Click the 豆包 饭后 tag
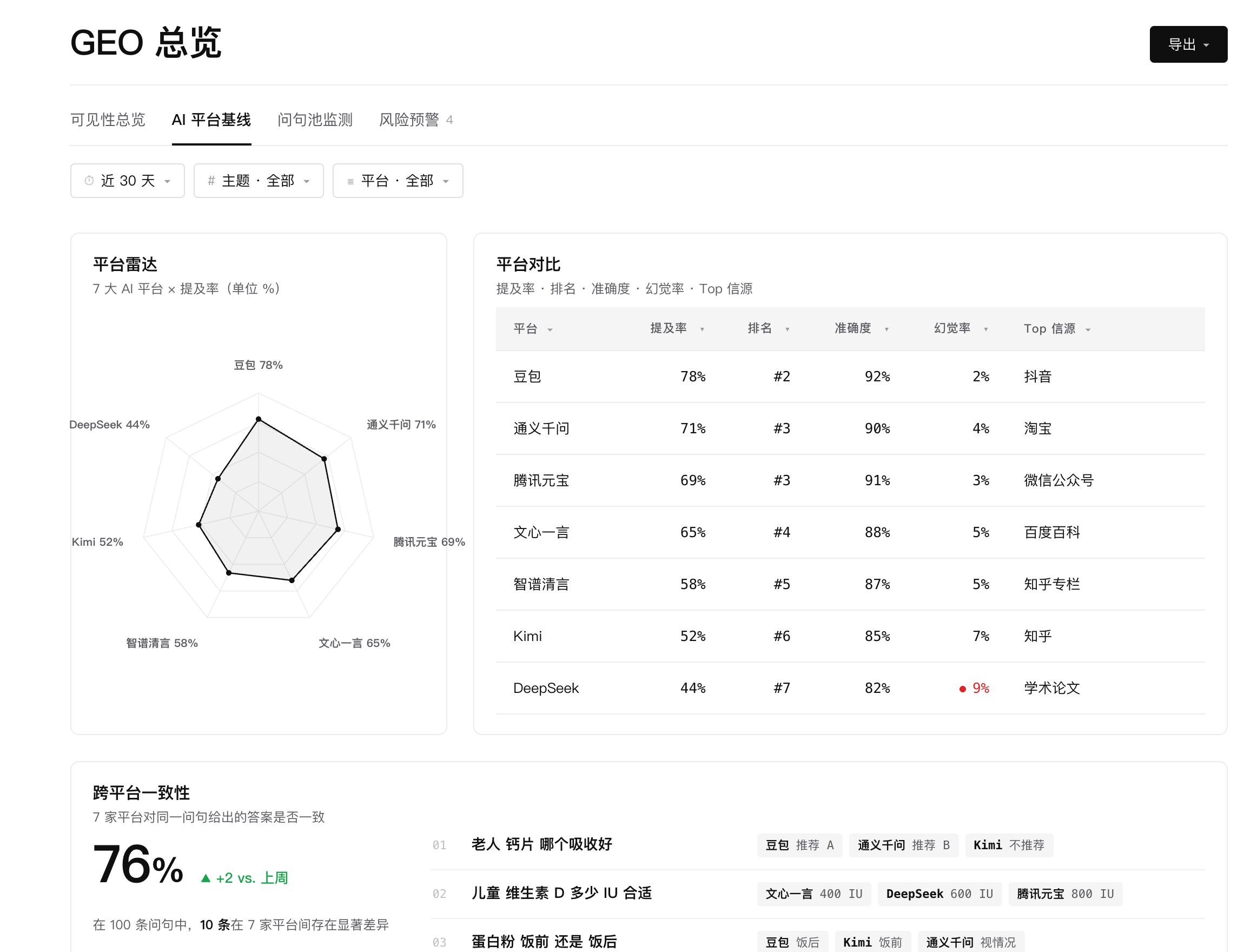The image size is (1244, 952). (x=792, y=942)
